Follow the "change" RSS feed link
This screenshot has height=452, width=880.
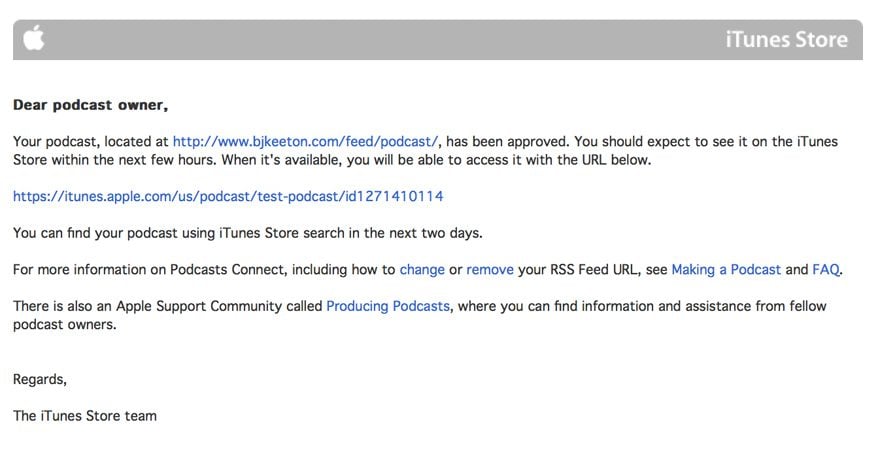coord(422,269)
